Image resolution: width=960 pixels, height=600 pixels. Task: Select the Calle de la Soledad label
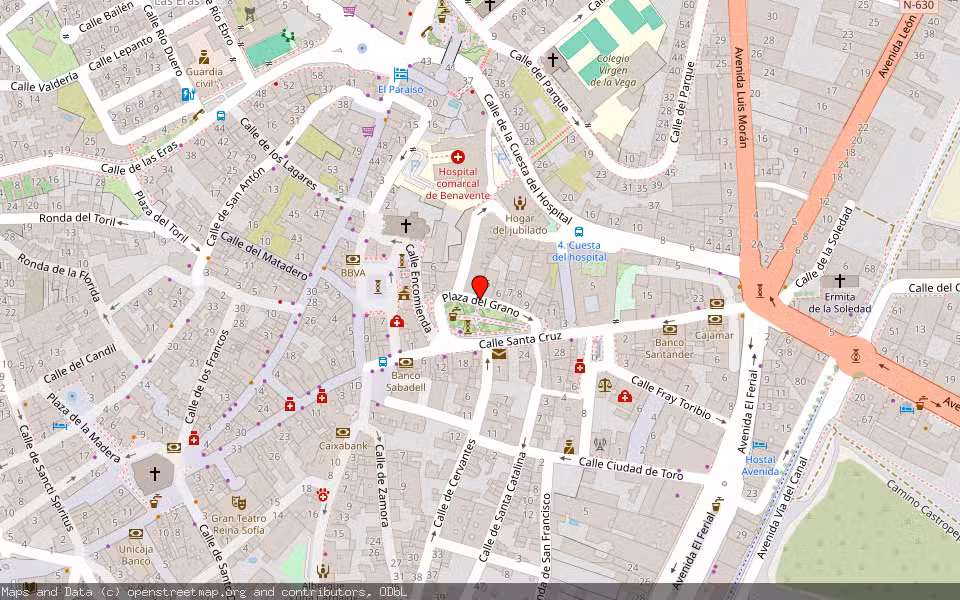point(825,247)
